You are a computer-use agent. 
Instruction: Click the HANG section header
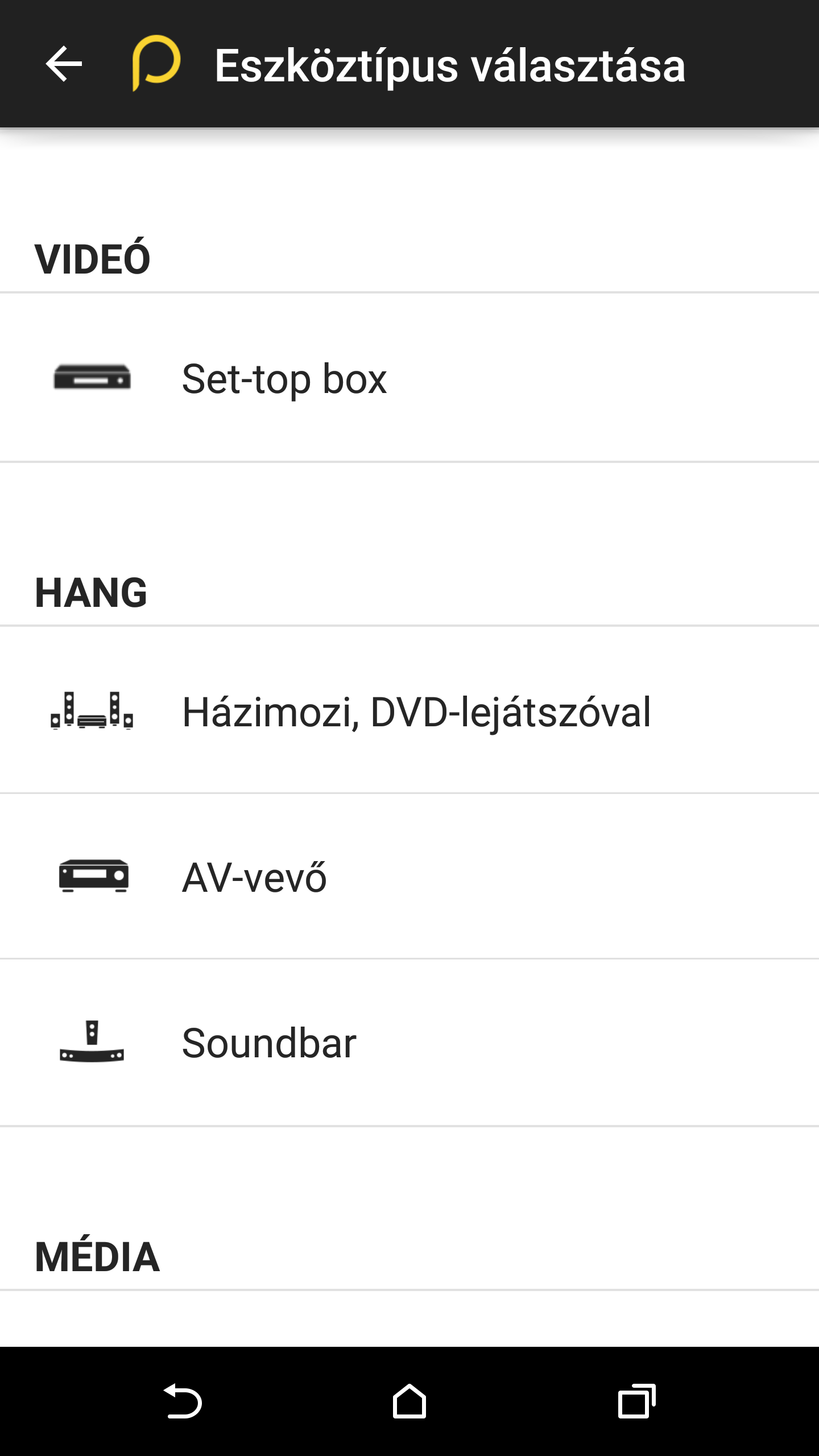(91, 593)
